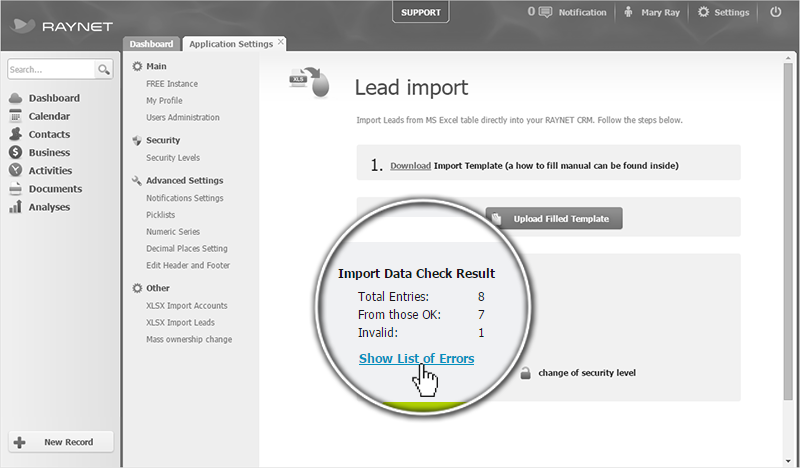The height and width of the screenshot is (468, 800).
Task: Click the Calendar icon in sidebar
Action: [x=16, y=116]
